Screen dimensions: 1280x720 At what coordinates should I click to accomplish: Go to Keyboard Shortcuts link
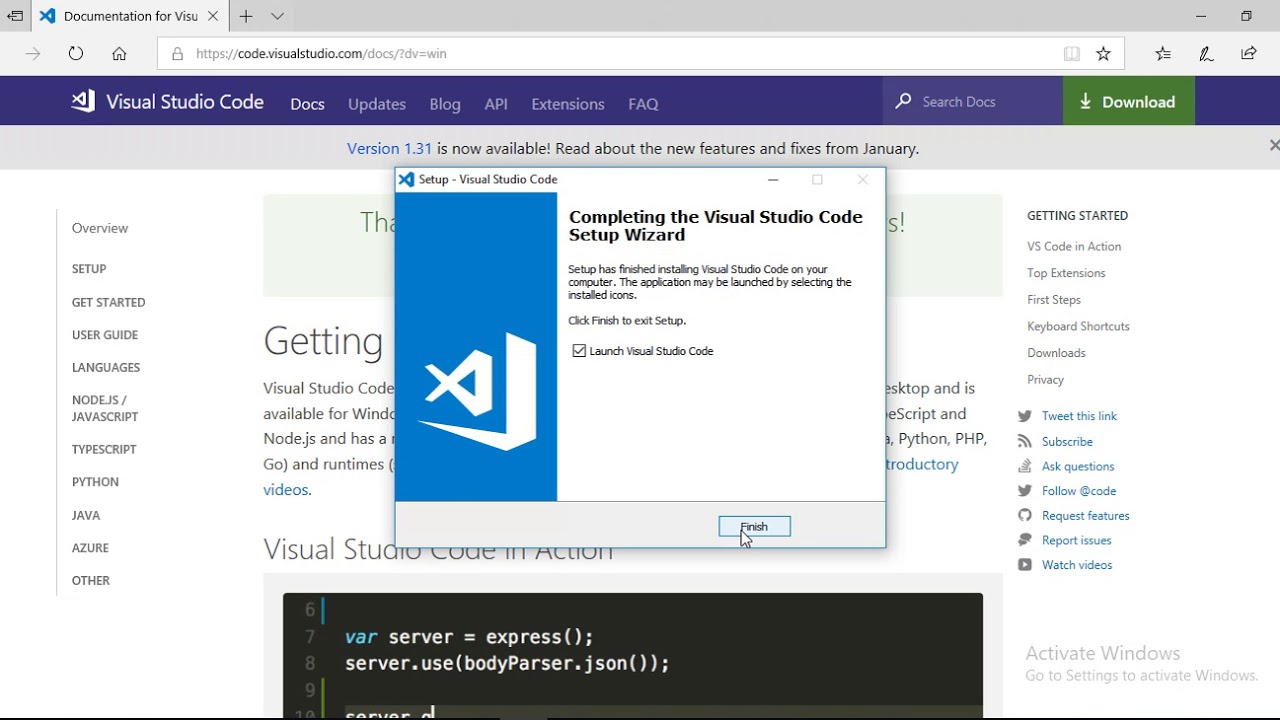(1078, 327)
